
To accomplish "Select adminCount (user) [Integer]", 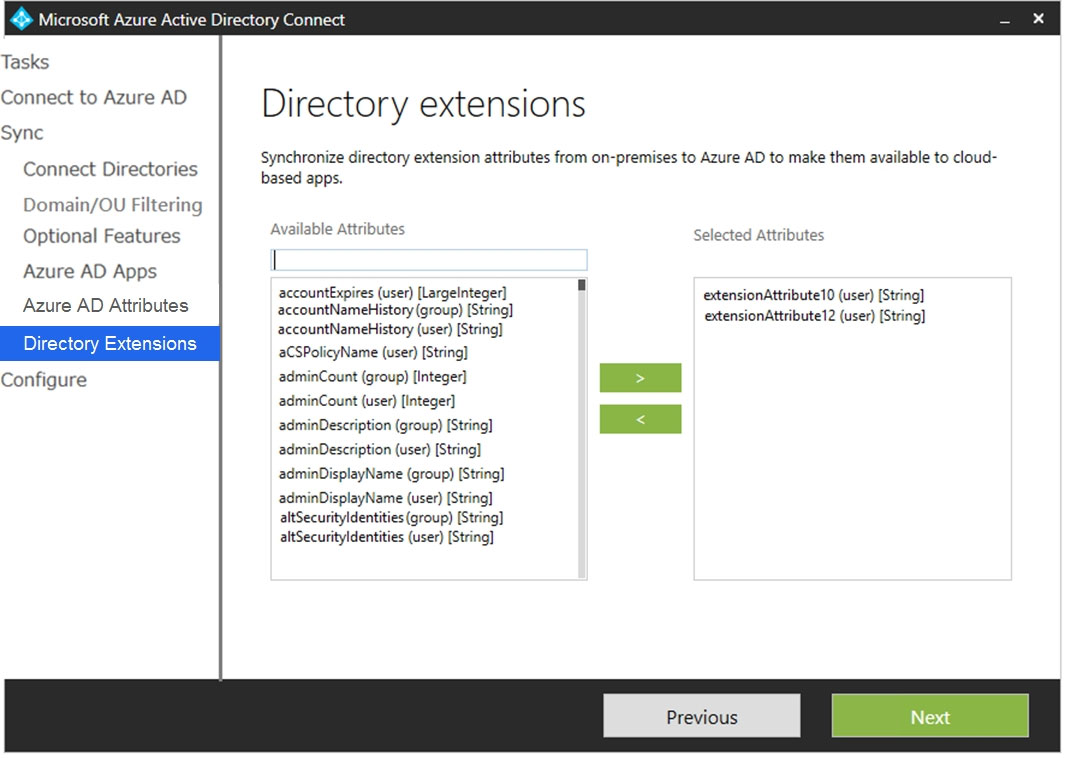I will [367, 401].
